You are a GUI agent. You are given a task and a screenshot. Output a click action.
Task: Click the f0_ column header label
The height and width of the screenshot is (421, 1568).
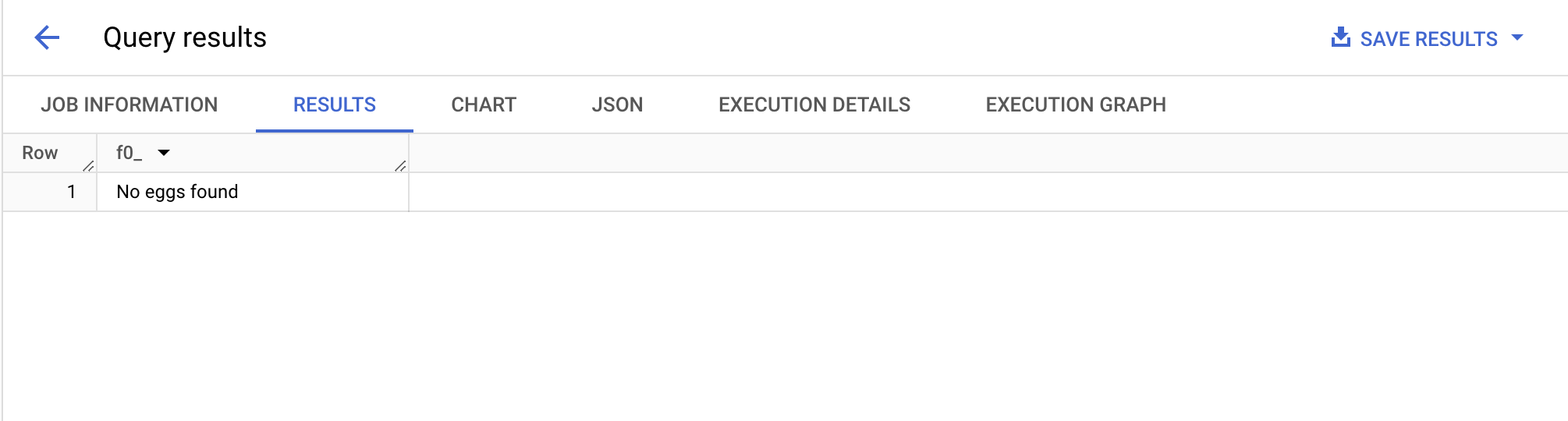[129, 153]
